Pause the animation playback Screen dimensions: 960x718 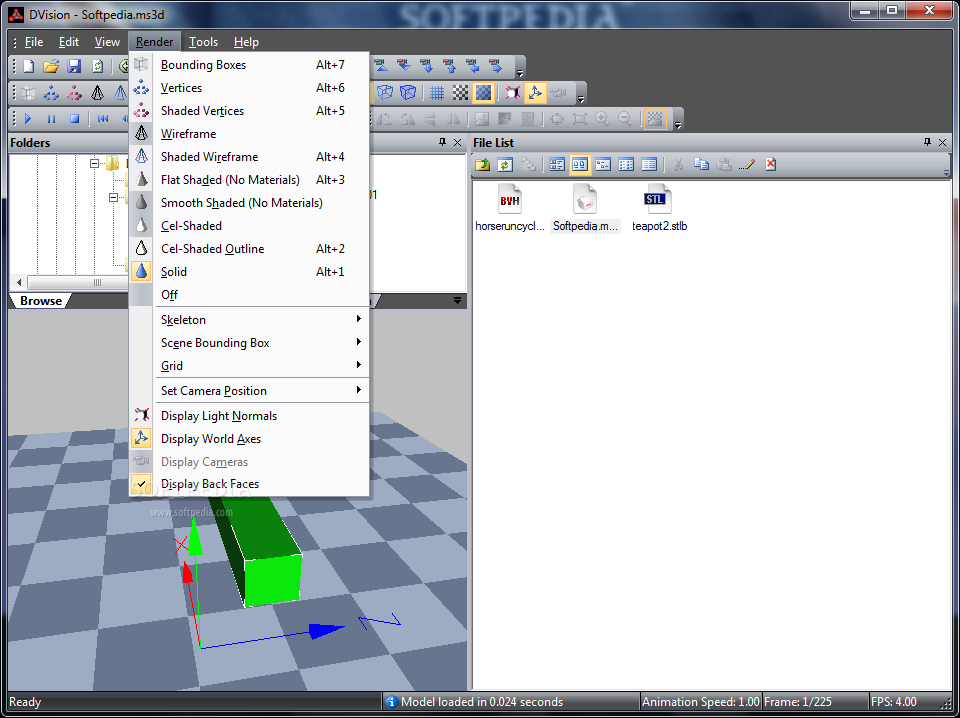[x=51, y=119]
